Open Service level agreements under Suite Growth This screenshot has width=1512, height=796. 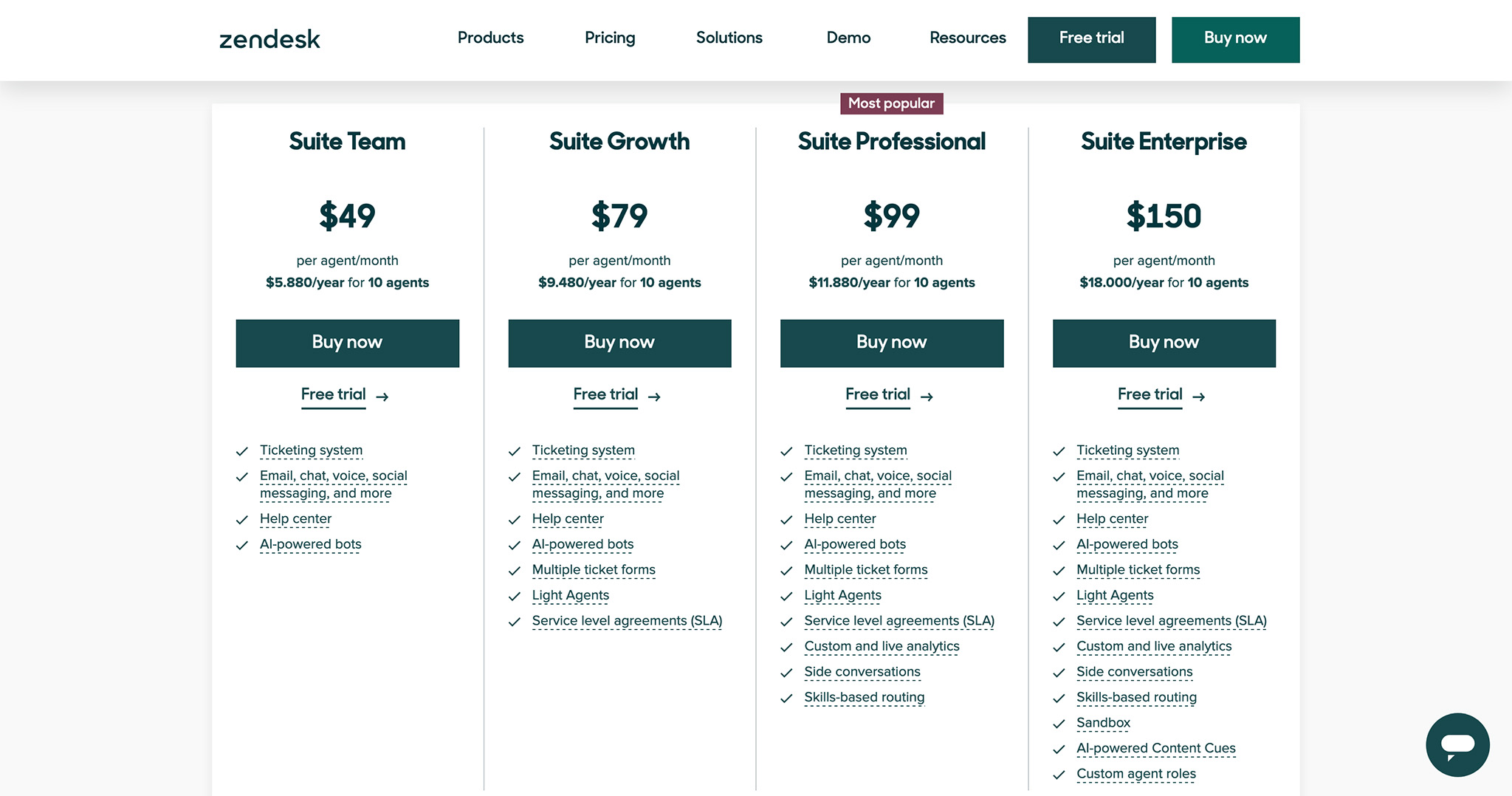(x=627, y=621)
